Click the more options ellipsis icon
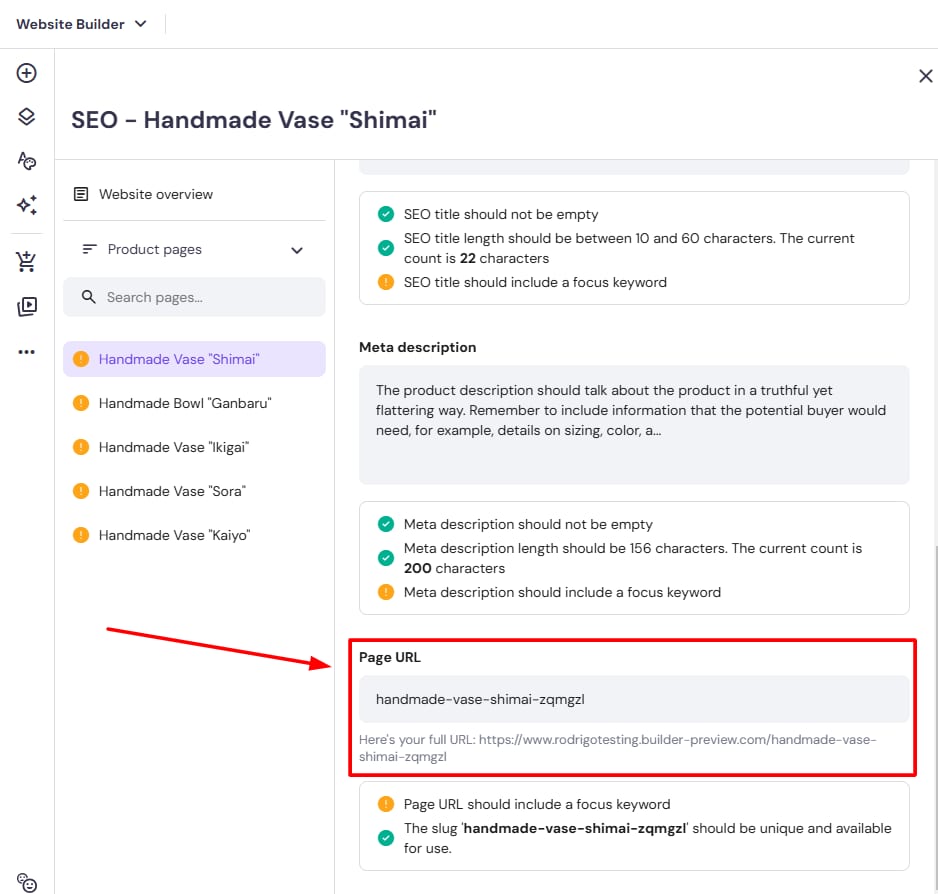 [x=27, y=352]
